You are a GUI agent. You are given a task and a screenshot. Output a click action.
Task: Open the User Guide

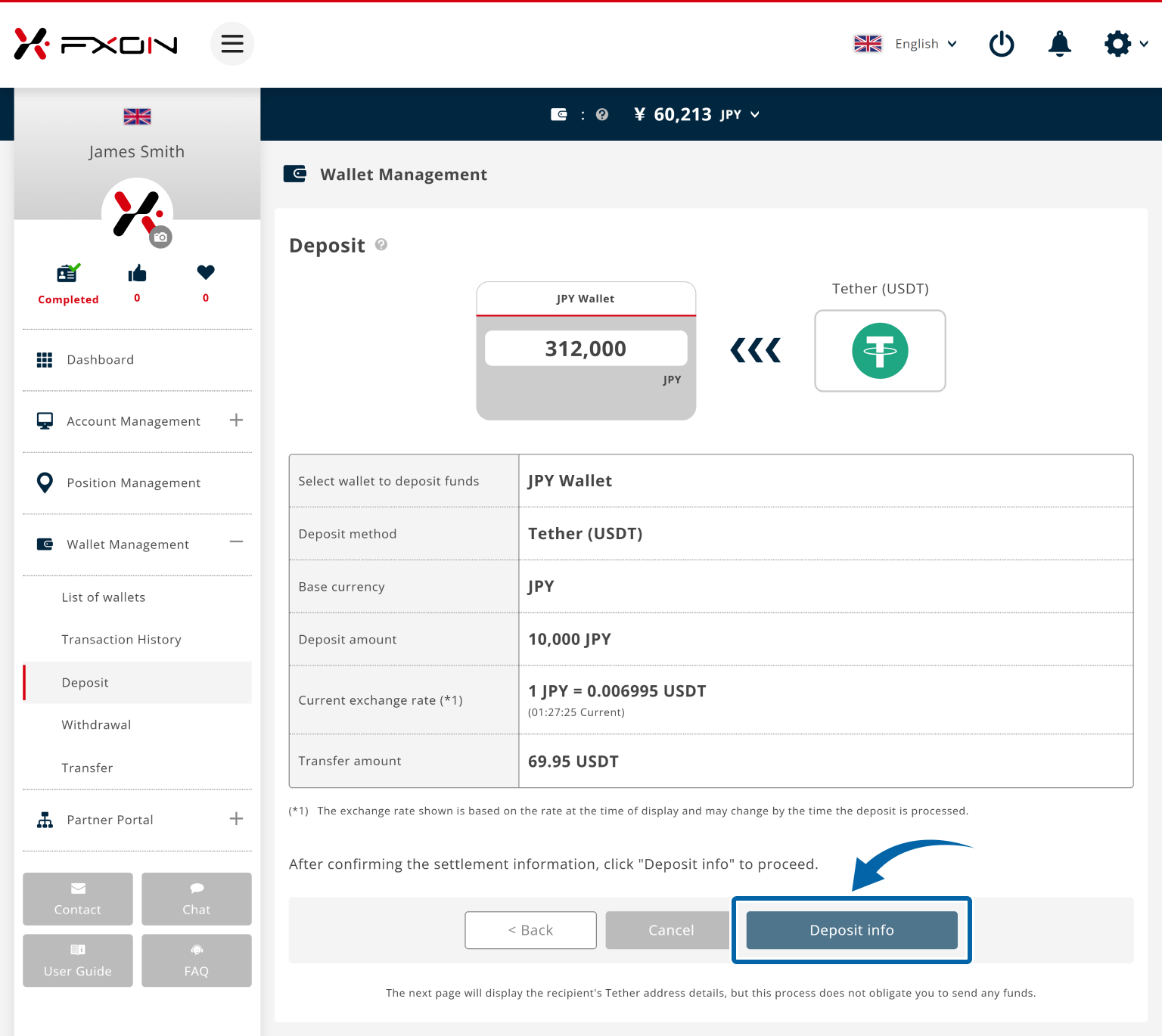pyautogui.click(x=78, y=960)
